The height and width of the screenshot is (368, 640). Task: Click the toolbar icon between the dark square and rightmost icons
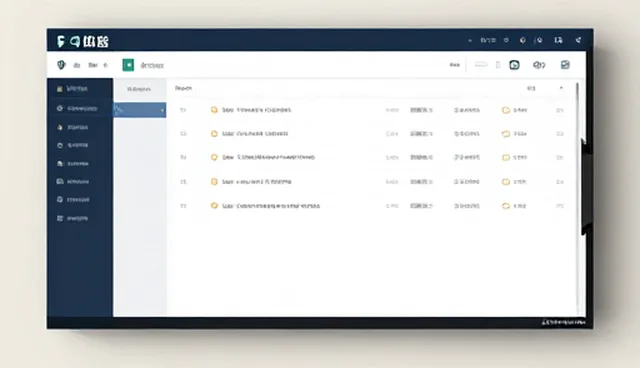coord(539,65)
